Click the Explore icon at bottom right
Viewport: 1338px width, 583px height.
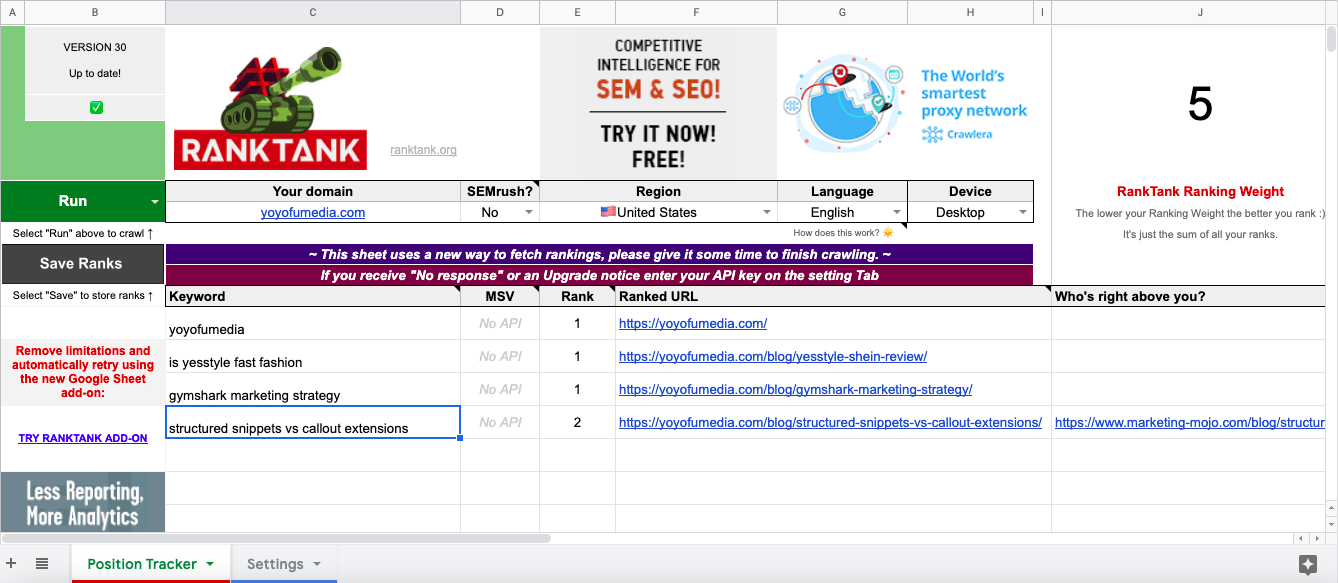pyautogui.click(x=1308, y=565)
